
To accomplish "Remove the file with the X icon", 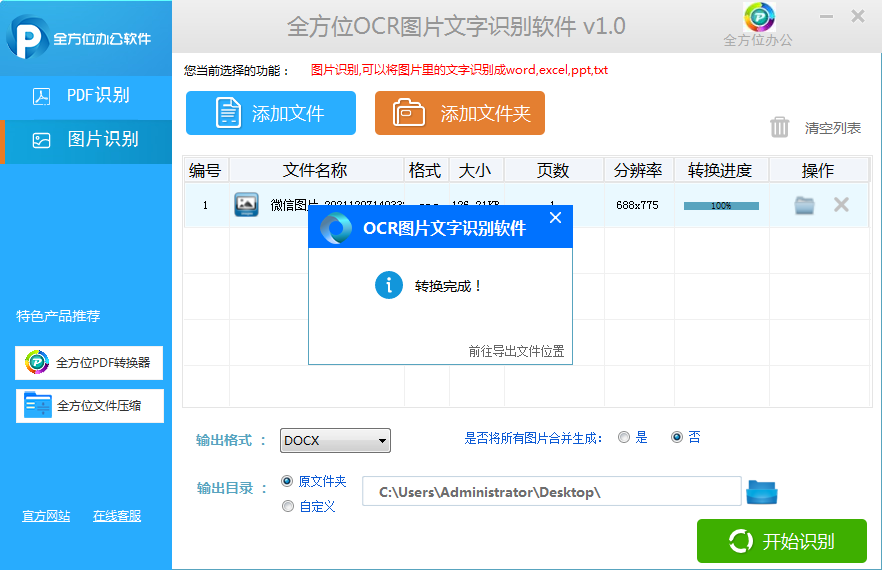I will 841,205.
